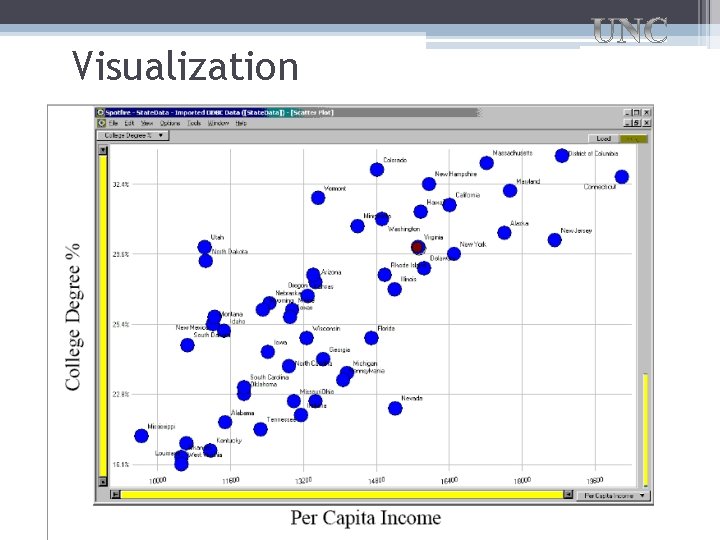
Task: Open the File menu in Spotfire
Action: point(113,123)
